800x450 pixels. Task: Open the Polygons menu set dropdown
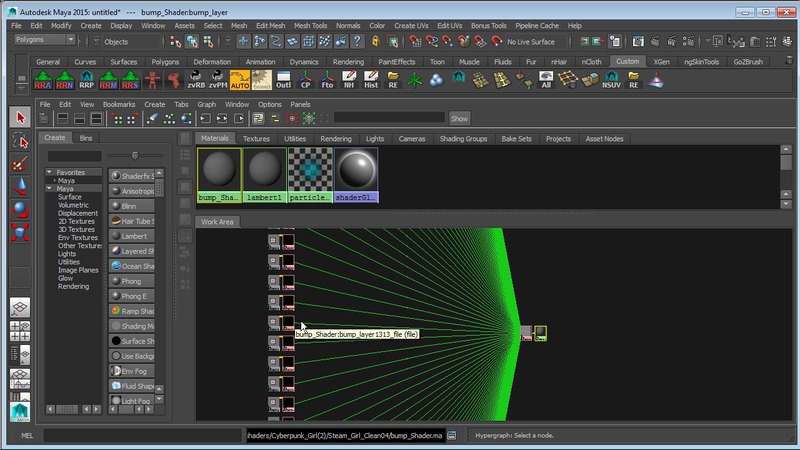(44, 40)
